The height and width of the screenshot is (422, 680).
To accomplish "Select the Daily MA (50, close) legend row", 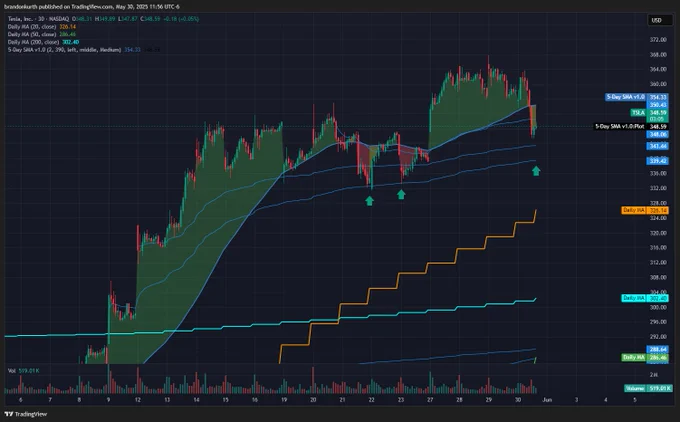I will 42,34.
